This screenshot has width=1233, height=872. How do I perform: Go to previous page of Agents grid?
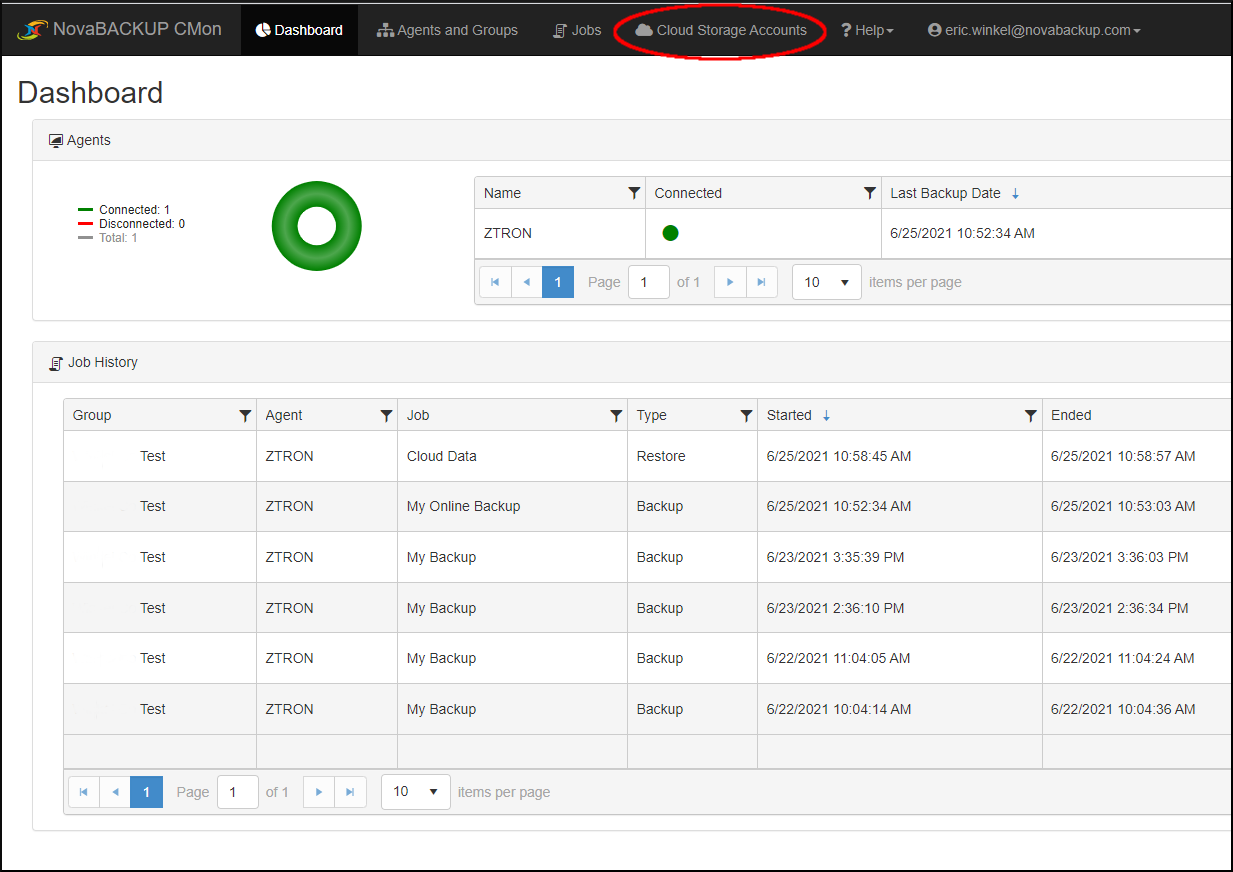[x=527, y=282]
